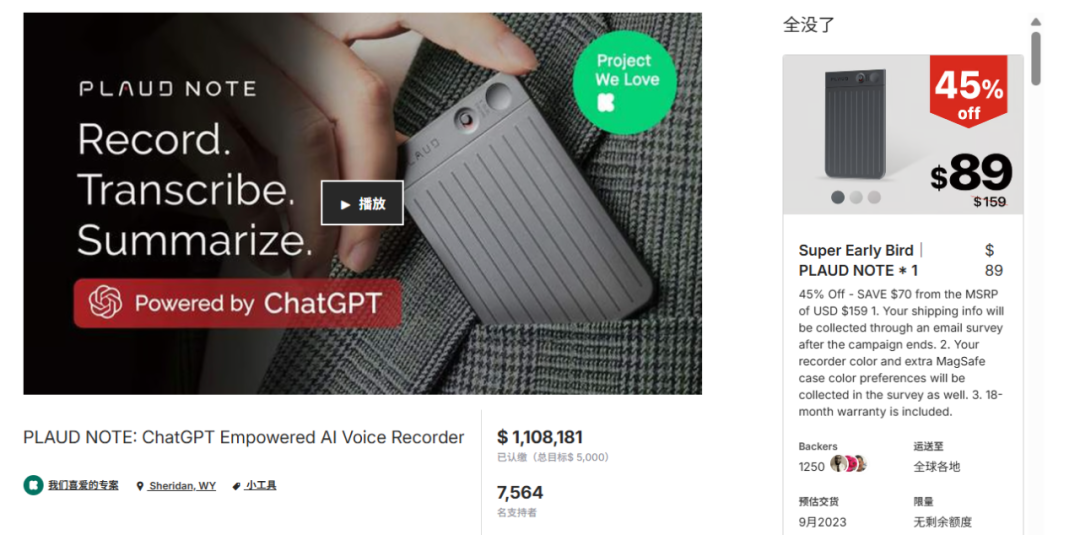1080x535 pixels.
Task: Click the 45% off red ribbon
Action: click(x=968, y=91)
